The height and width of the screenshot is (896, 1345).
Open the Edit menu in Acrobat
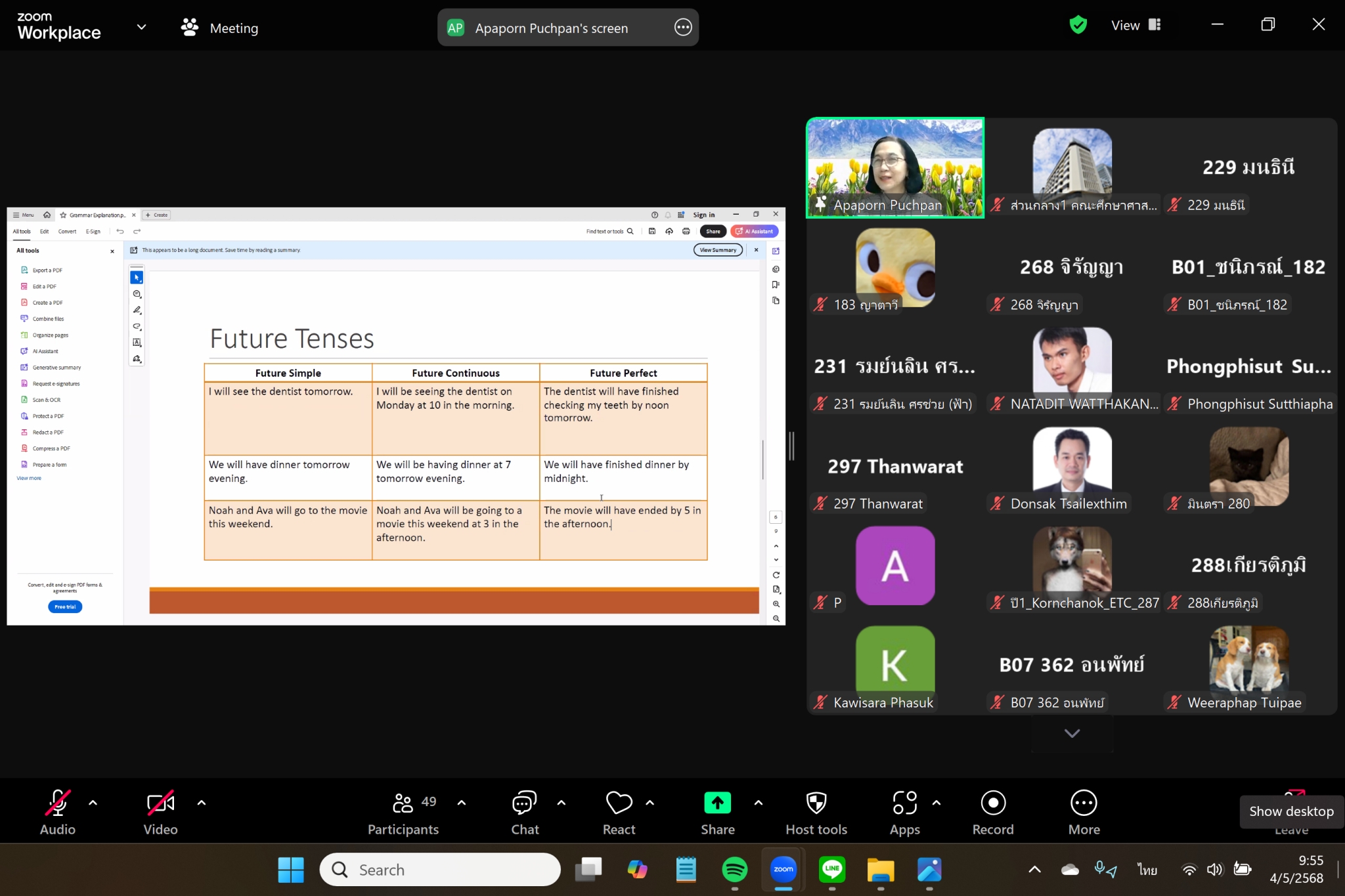point(44,231)
